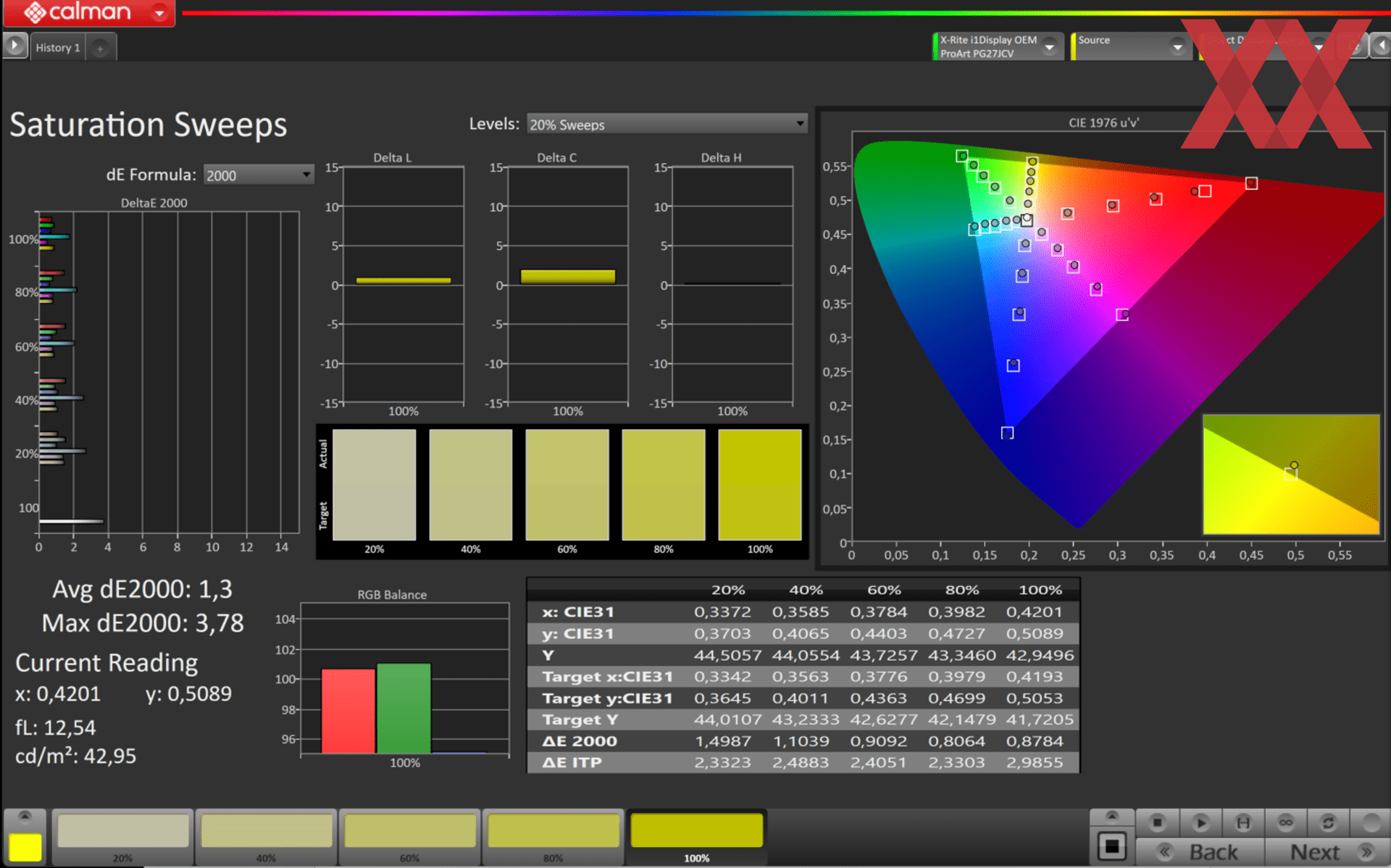The width and height of the screenshot is (1391, 868).
Task: Click the Y value 44,0554
Action: [x=806, y=655]
